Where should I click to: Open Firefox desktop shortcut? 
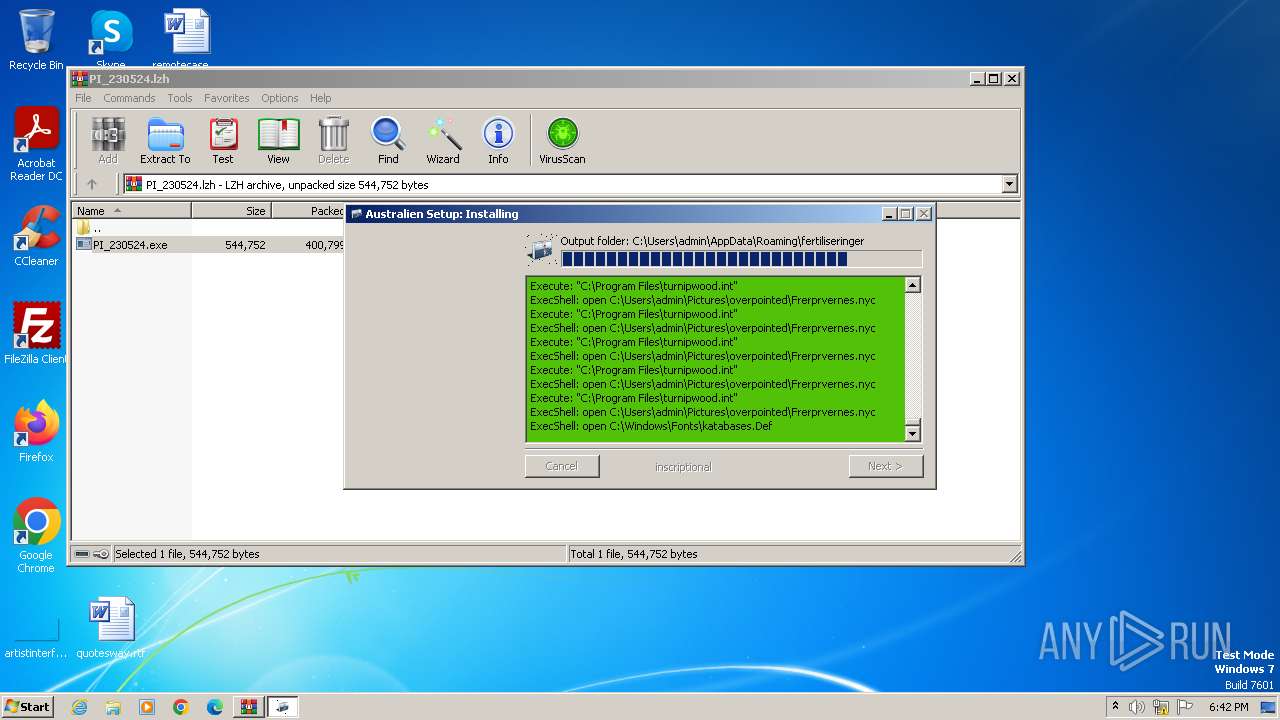tap(36, 431)
